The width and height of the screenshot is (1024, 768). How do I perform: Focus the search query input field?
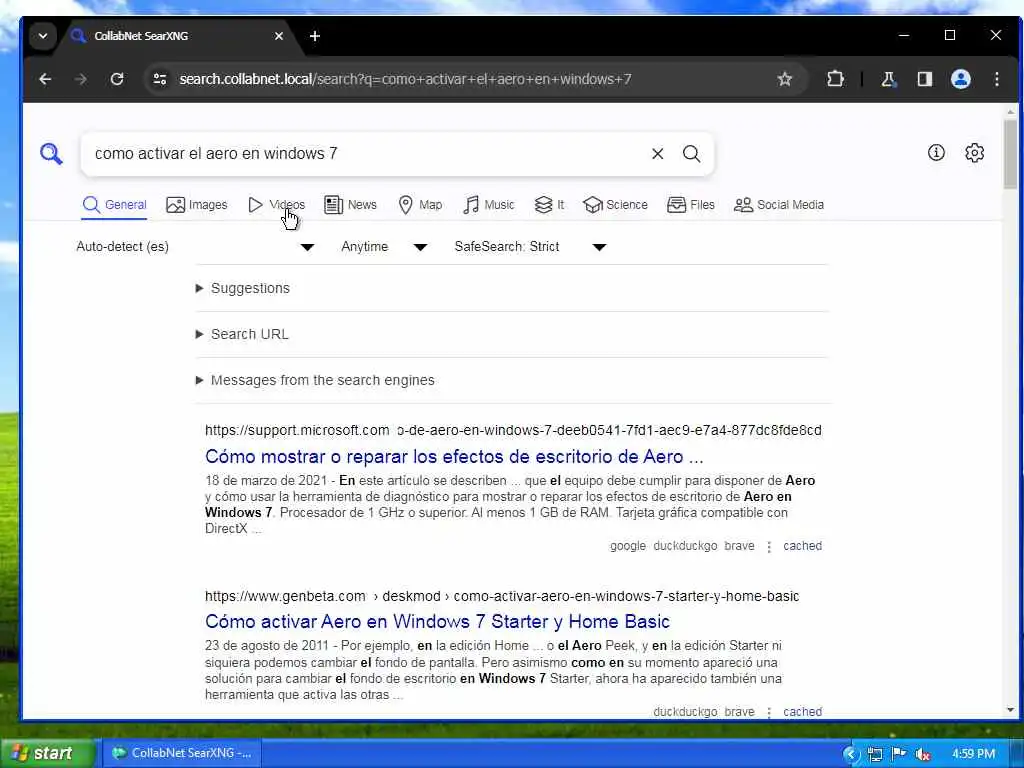pyautogui.click(x=366, y=153)
